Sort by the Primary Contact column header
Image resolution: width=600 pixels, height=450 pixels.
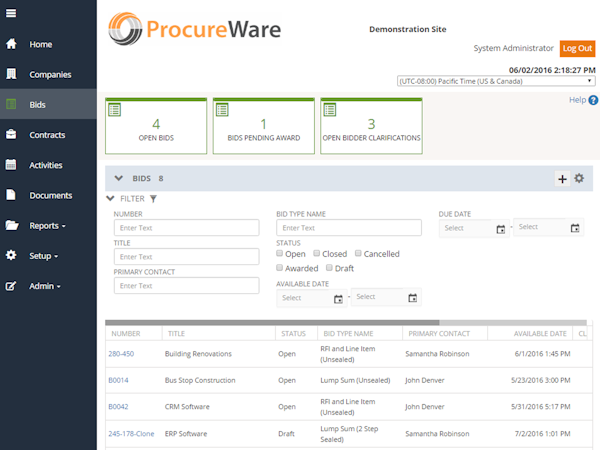click(x=439, y=334)
